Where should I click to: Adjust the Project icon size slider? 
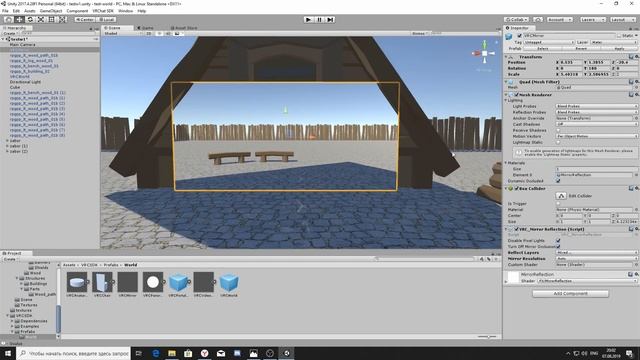[x=488, y=337]
